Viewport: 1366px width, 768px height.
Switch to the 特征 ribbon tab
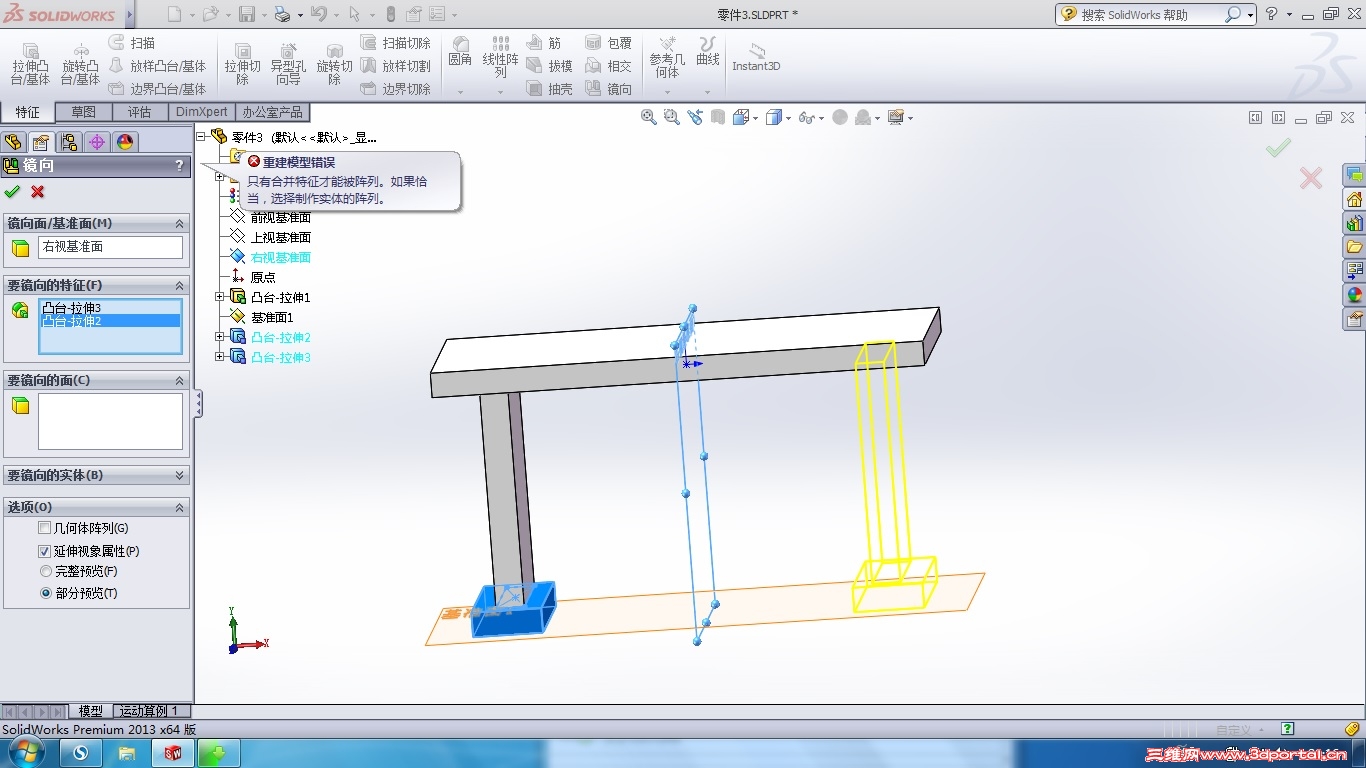point(28,112)
